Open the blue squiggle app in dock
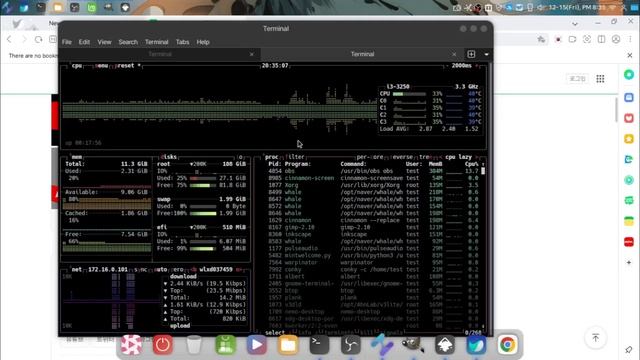640x360 pixels. [x=382, y=345]
